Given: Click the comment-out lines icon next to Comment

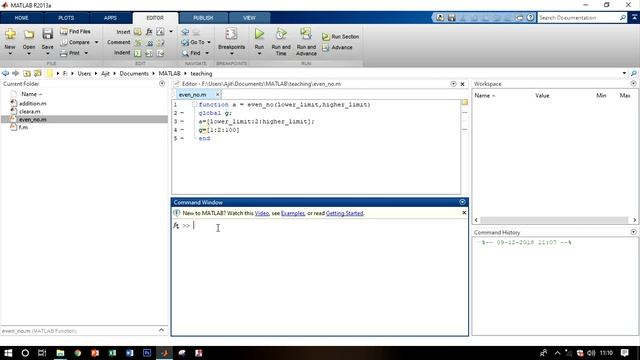Looking at the screenshot, I should pyautogui.click(x=138, y=42).
